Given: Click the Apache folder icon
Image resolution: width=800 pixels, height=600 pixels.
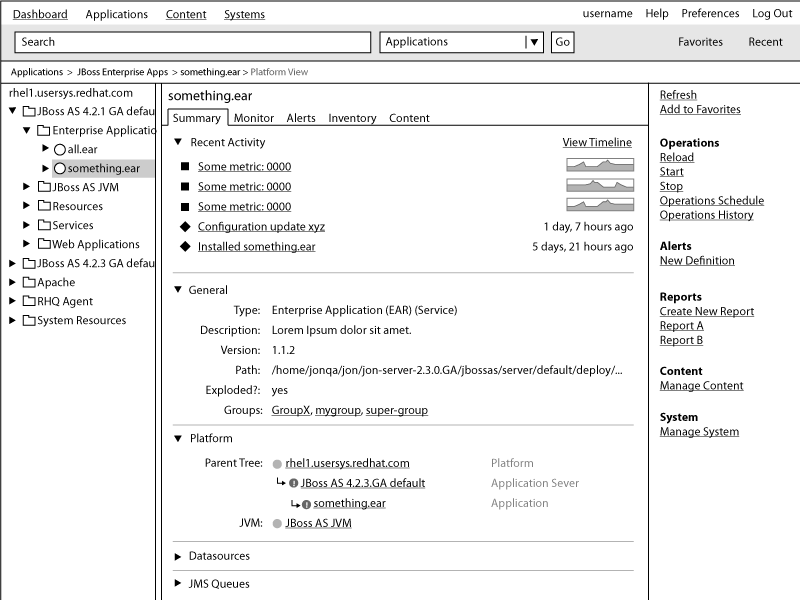Looking at the screenshot, I should click(x=29, y=282).
